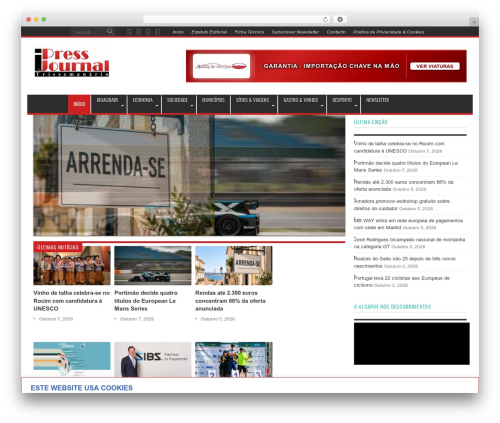Open sidebar link Rendas até 2.300 euros
Screen dimensions: 500x423
pos(403,185)
